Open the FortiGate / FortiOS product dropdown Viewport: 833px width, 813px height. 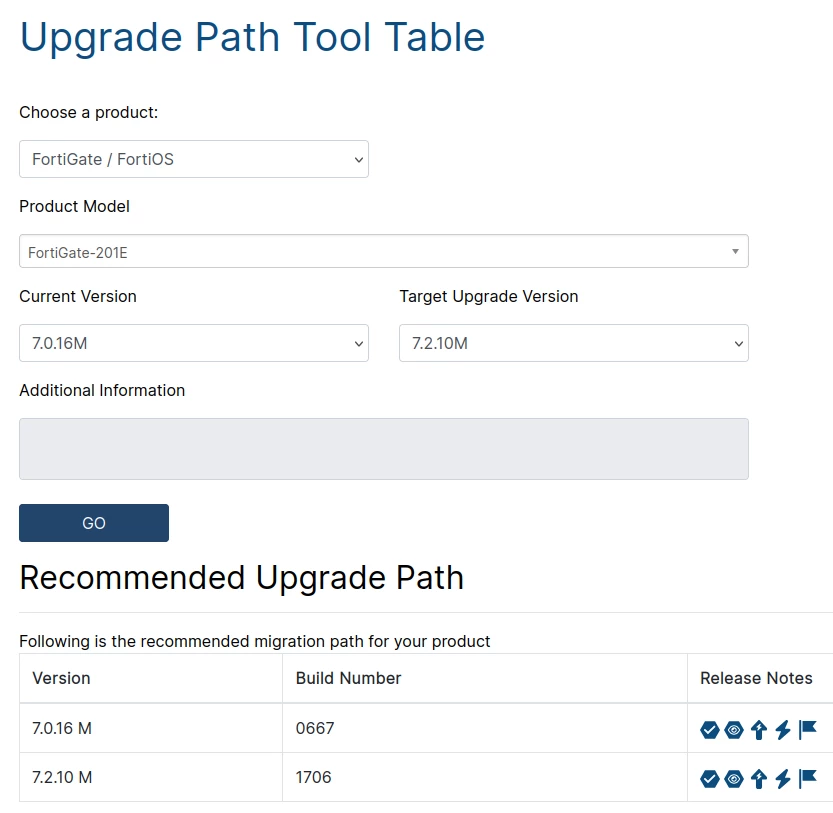tap(194, 159)
